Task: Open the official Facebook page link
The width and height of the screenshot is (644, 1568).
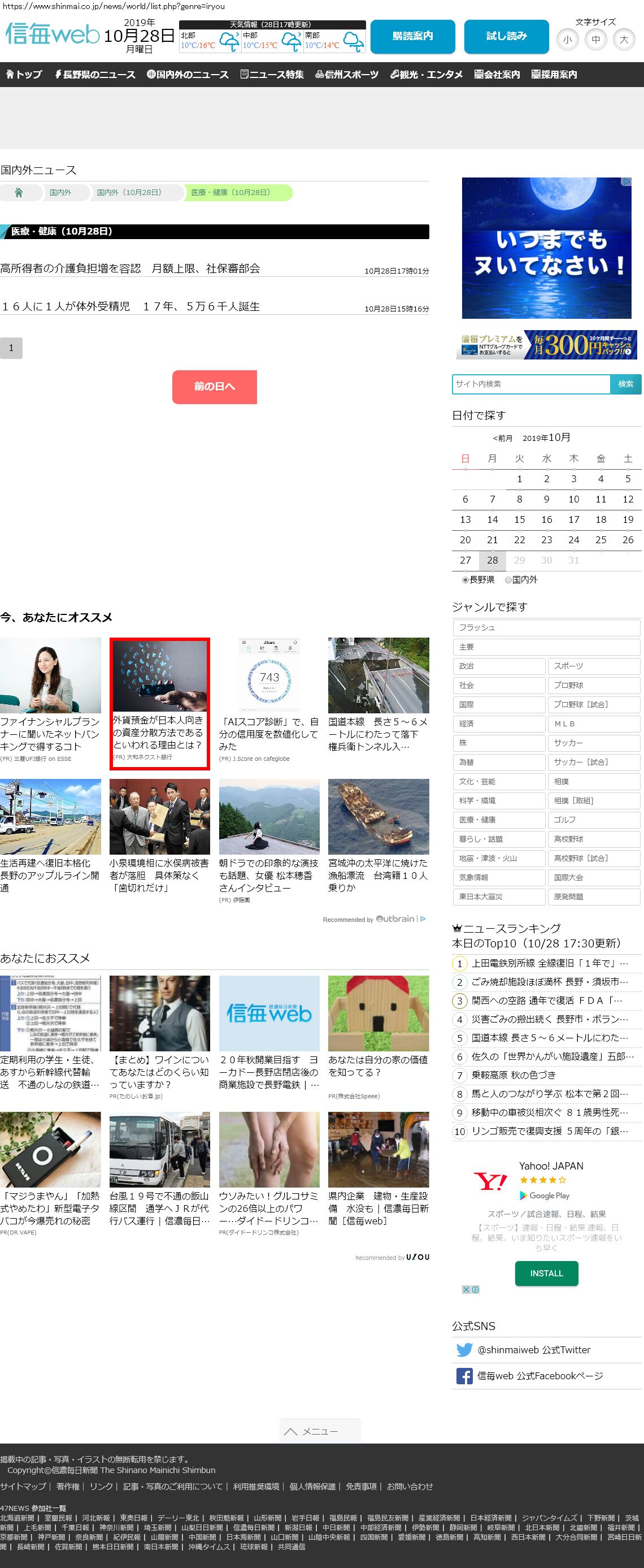Action: [539, 1376]
